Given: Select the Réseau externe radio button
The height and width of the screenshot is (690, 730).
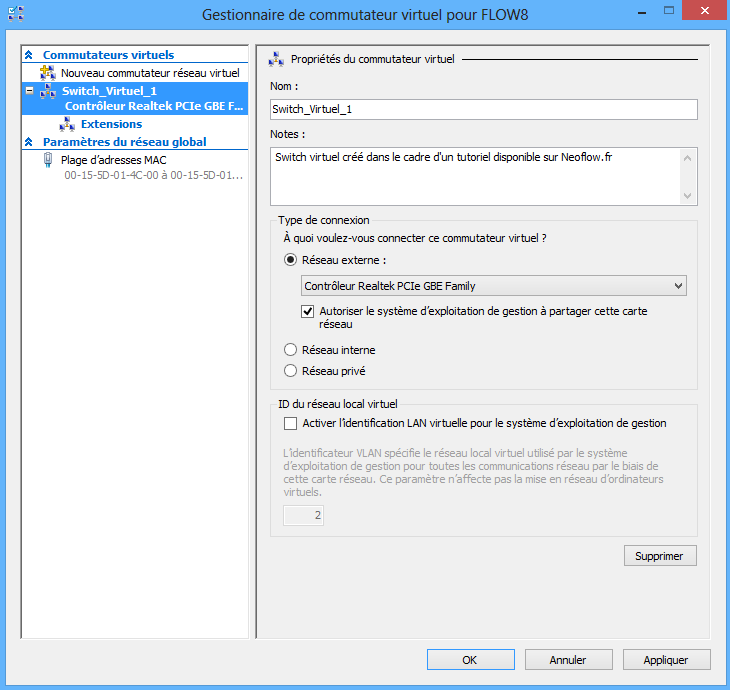Looking at the screenshot, I should point(291,260).
